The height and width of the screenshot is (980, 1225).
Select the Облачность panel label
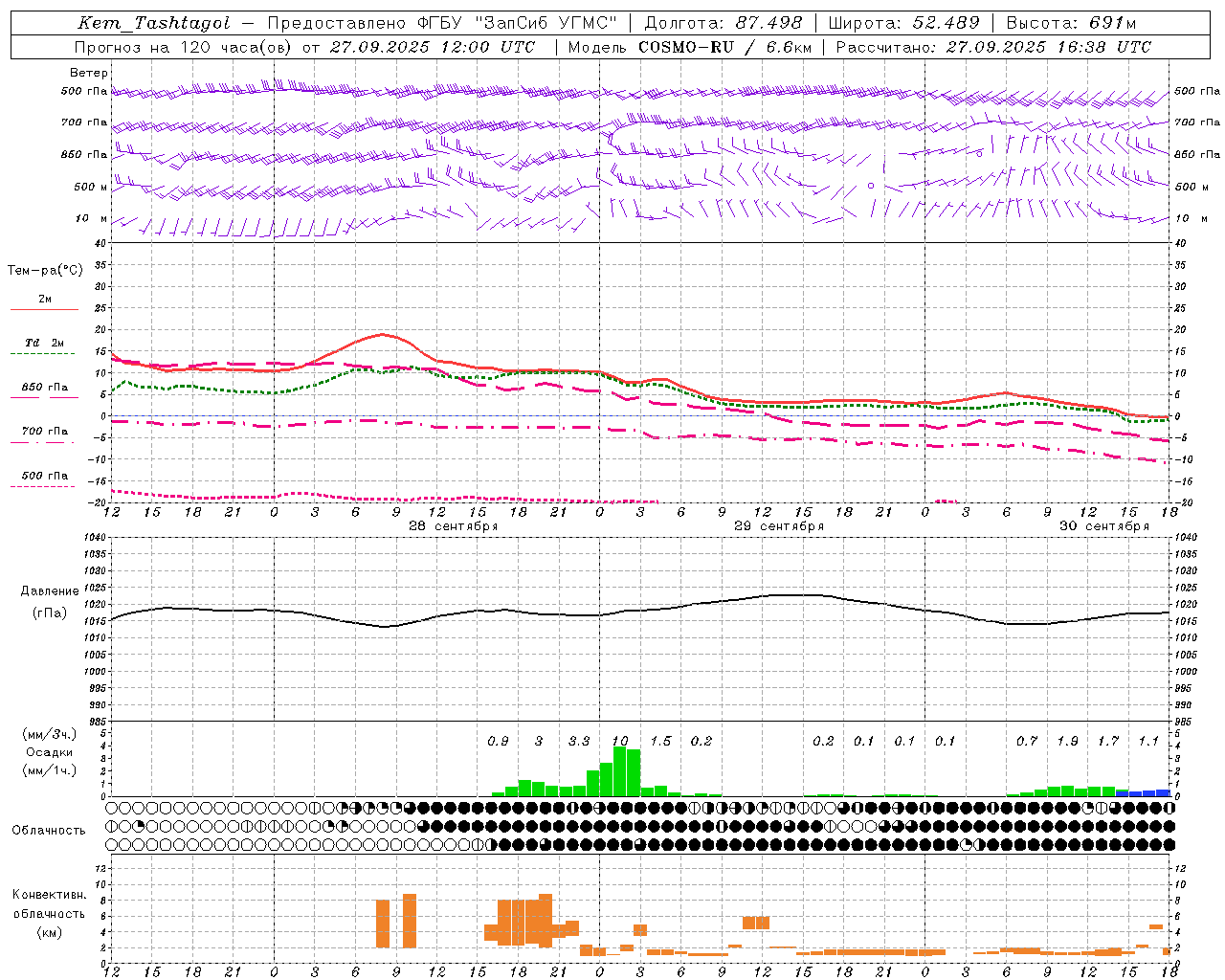tap(49, 830)
